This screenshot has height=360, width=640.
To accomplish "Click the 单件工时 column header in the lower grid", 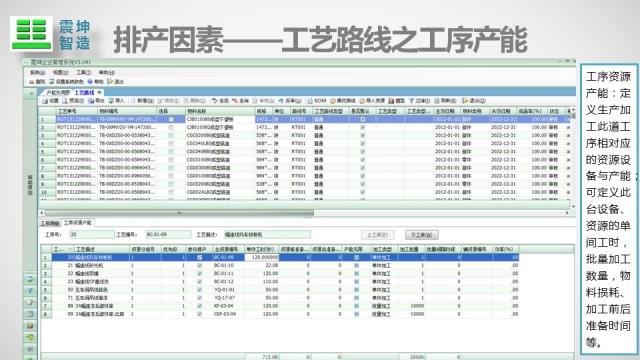I will (261, 249).
